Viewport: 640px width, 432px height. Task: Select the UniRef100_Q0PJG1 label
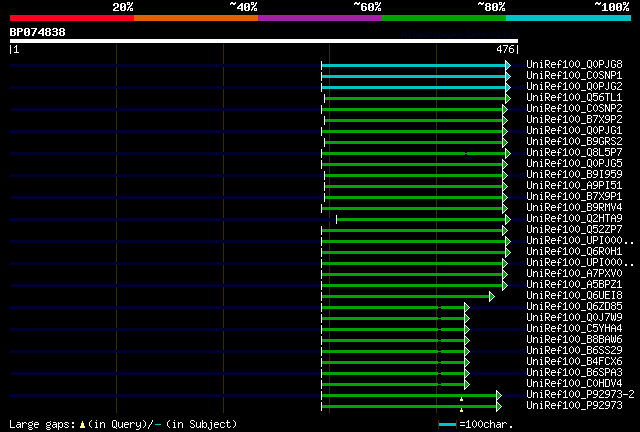(574, 131)
